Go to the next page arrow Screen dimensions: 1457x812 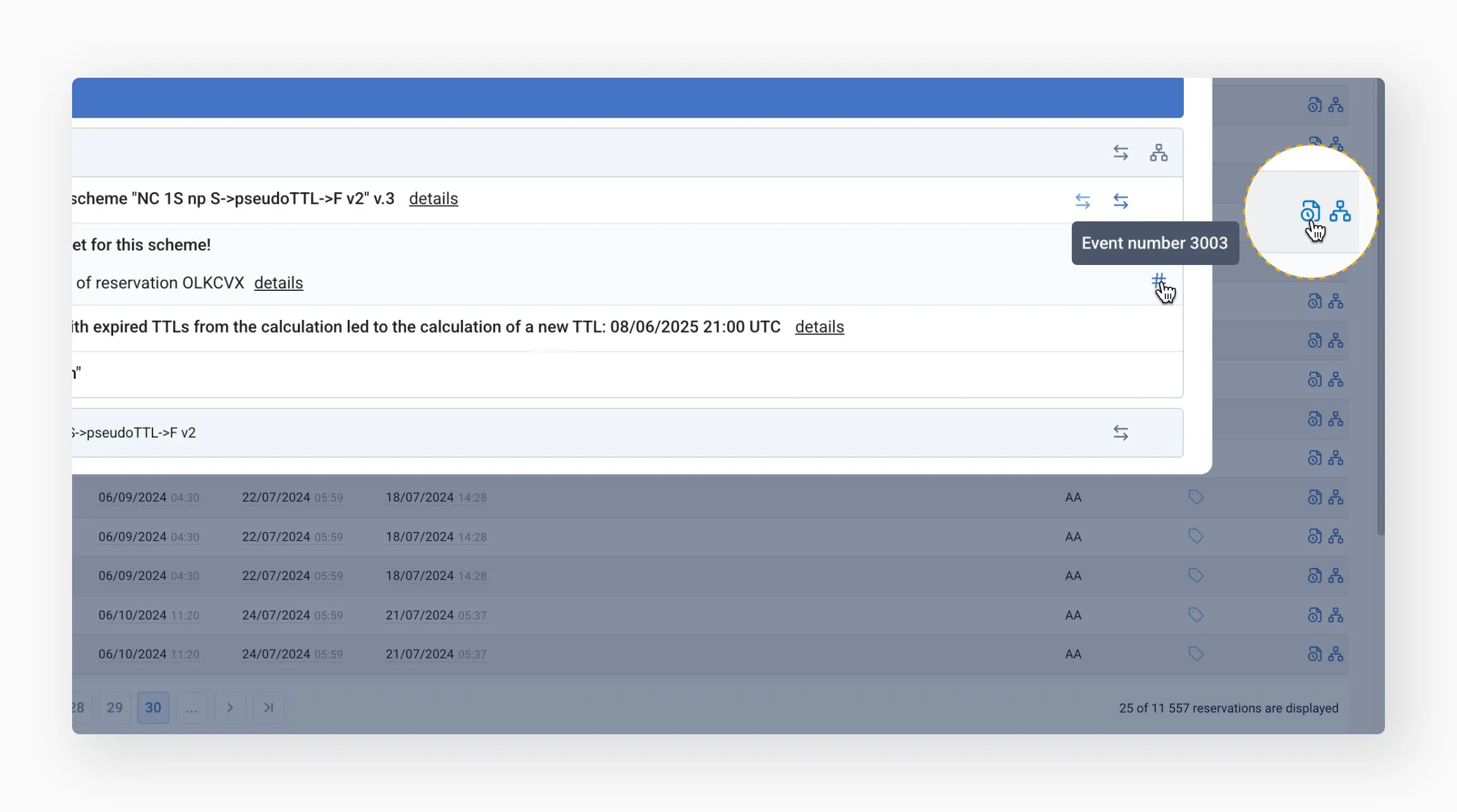coord(230,708)
